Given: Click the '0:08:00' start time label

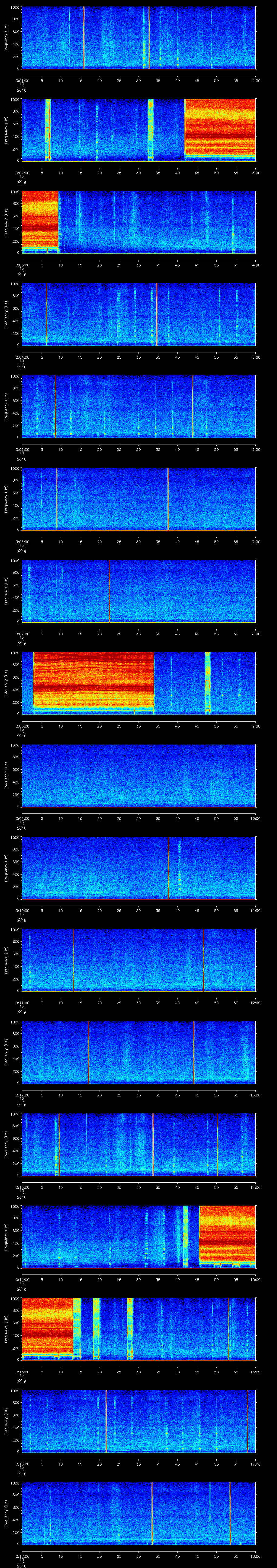Looking at the screenshot, I should tap(22, 726).
